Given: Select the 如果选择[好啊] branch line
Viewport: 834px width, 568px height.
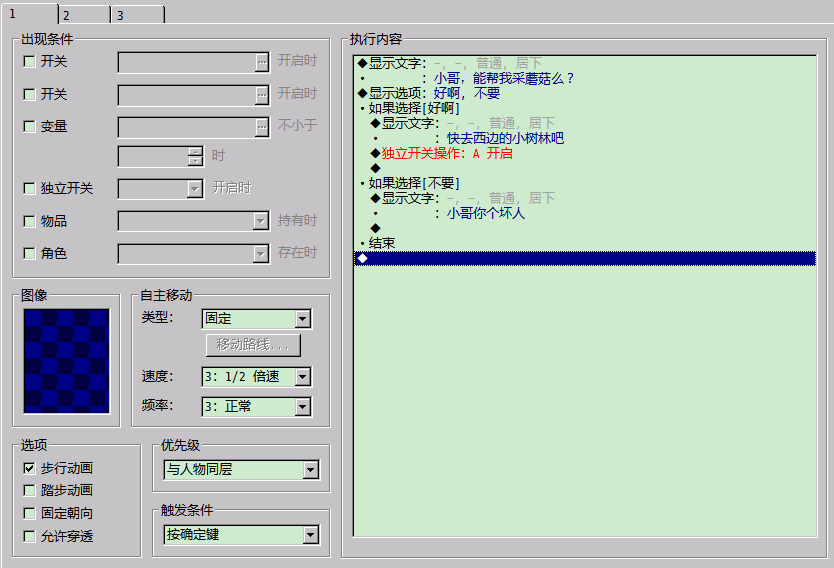Looking at the screenshot, I should [585, 108].
